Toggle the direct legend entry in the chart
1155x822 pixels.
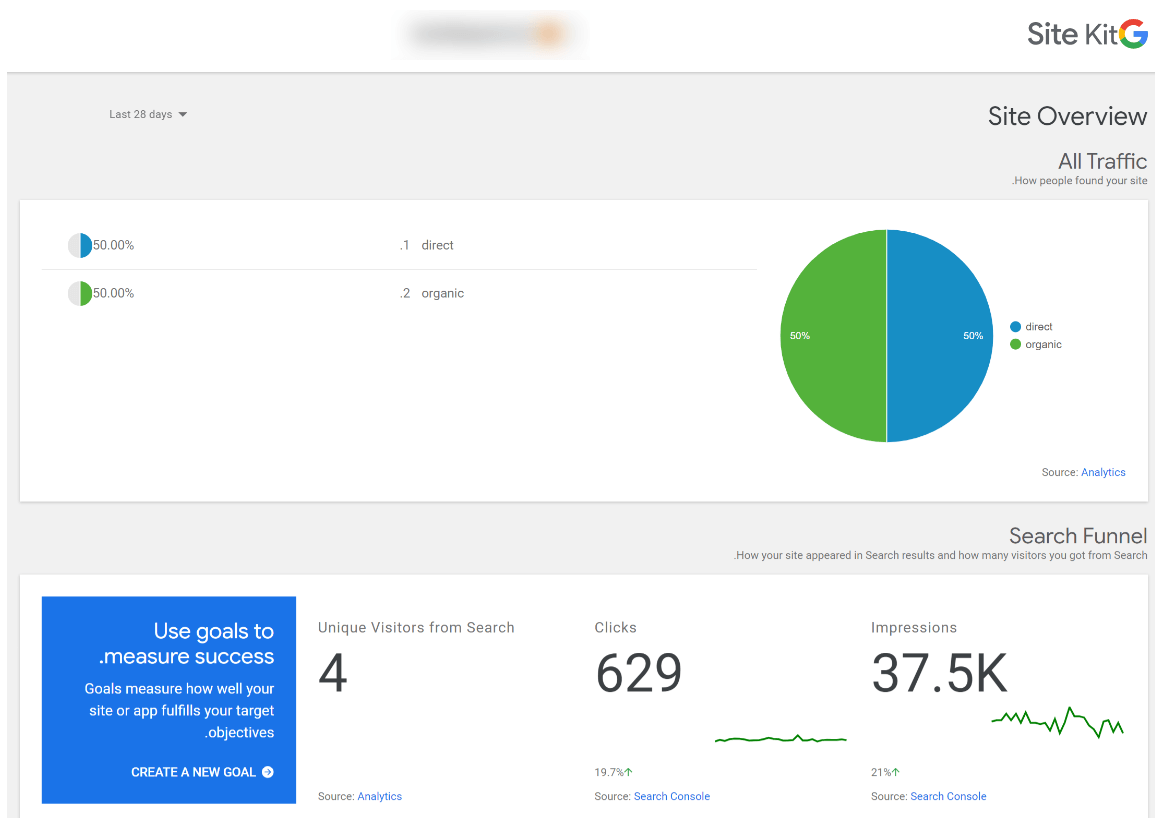(x=1031, y=326)
